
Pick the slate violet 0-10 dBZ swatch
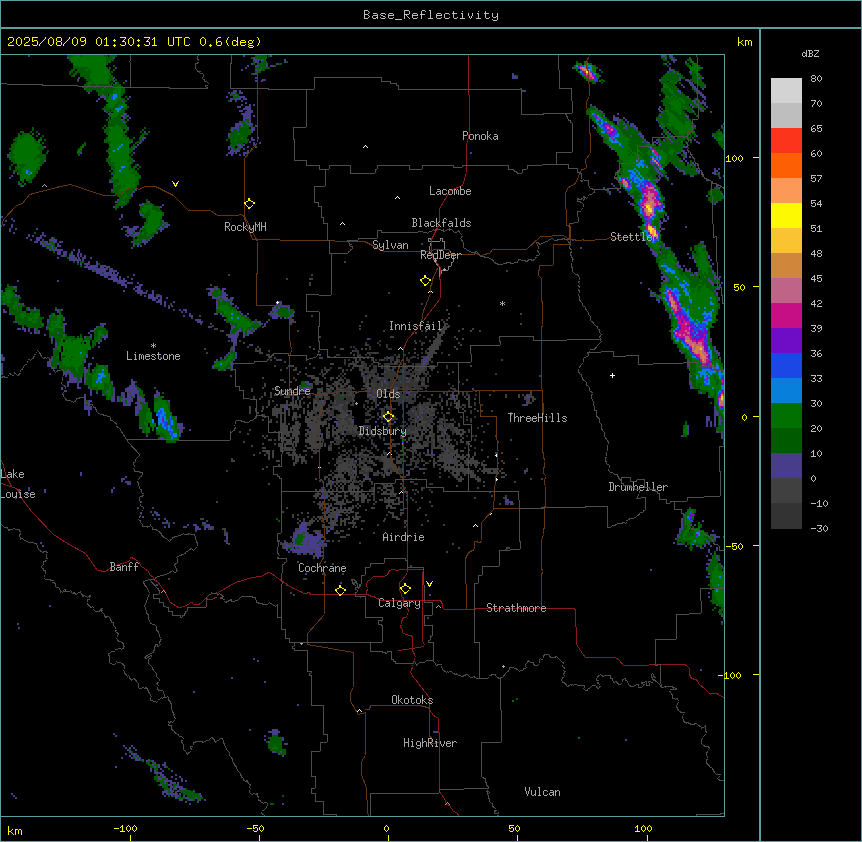click(x=786, y=466)
